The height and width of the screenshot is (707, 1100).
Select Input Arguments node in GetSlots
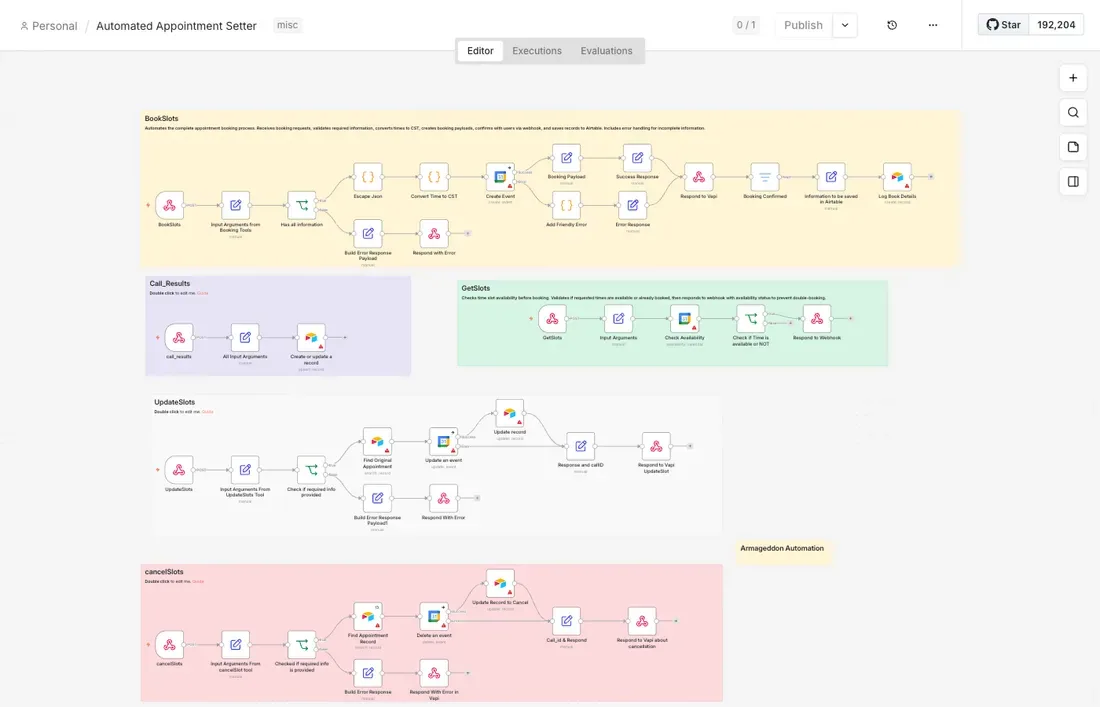618,318
